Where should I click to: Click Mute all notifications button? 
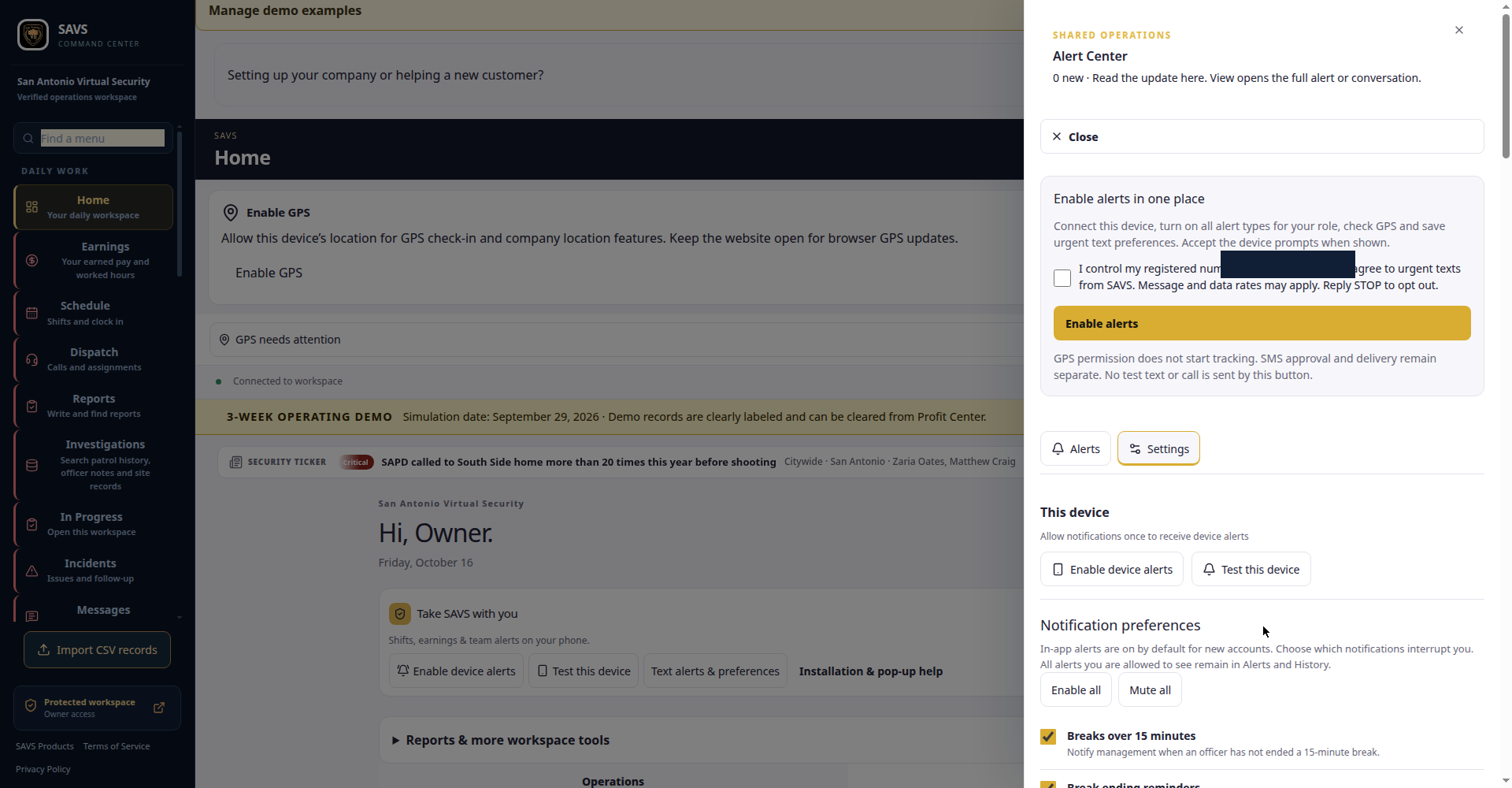1150,689
